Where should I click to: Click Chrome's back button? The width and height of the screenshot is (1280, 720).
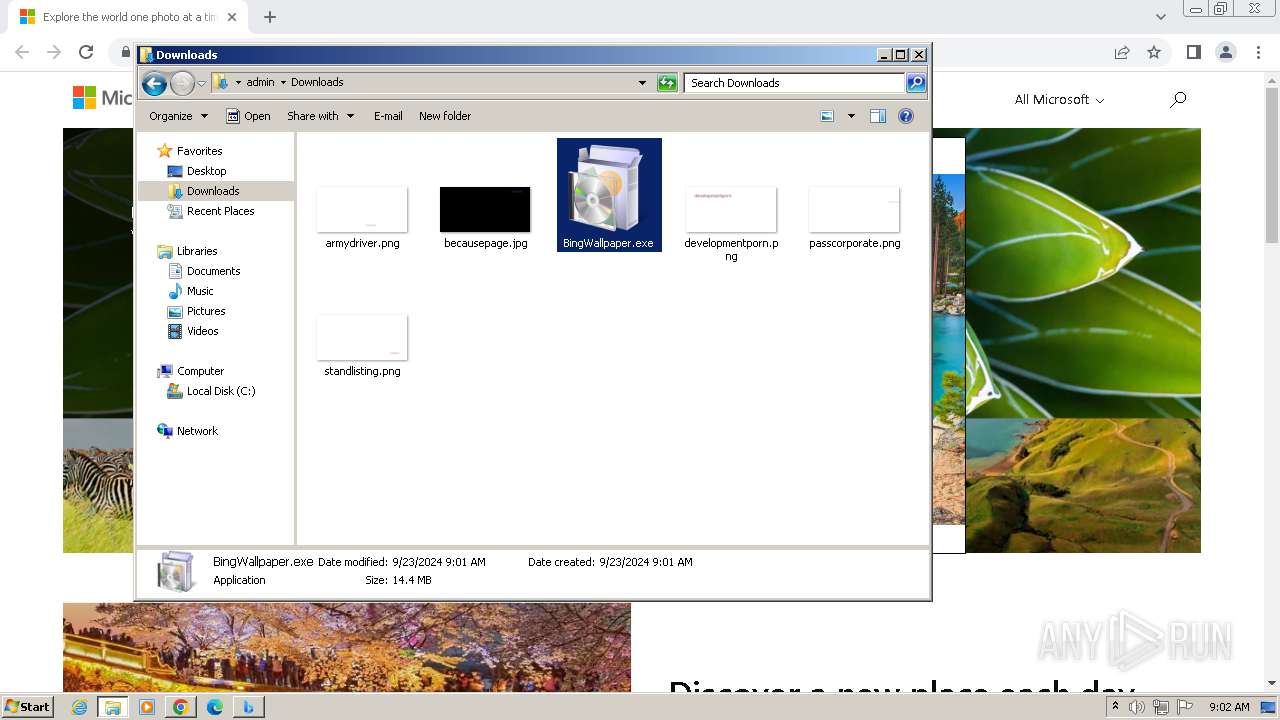click(x=22, y=52)
